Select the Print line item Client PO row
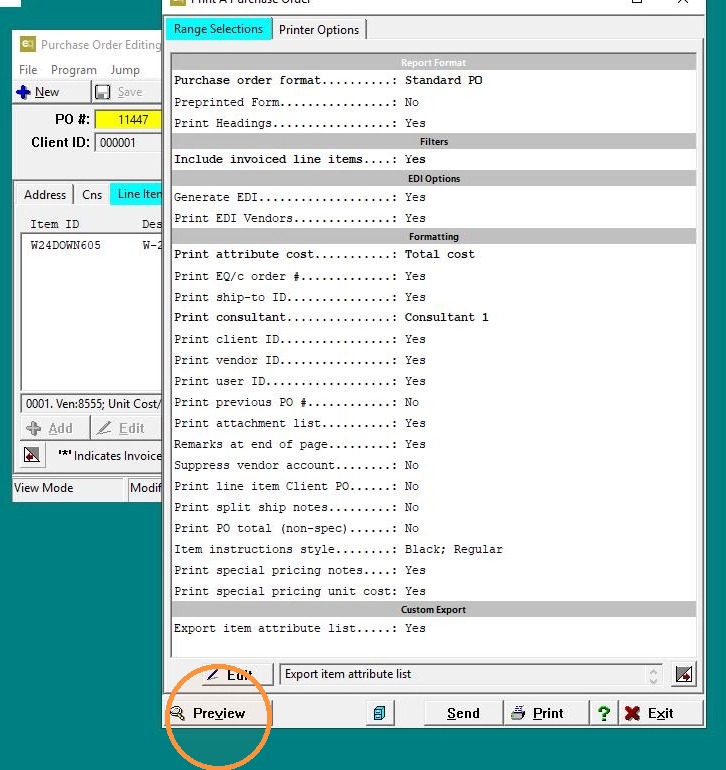 coord(433,486)
